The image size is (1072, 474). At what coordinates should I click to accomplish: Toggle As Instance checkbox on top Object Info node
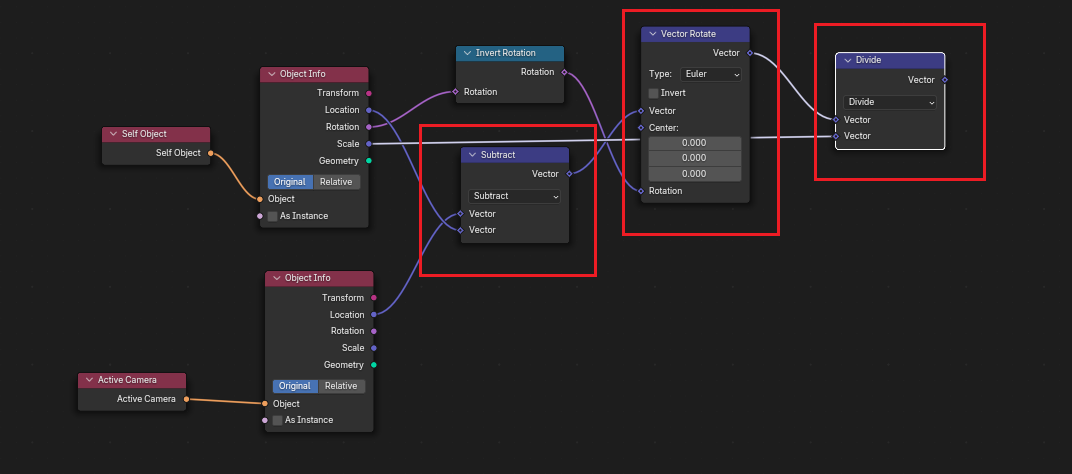[x=272, y=216]
